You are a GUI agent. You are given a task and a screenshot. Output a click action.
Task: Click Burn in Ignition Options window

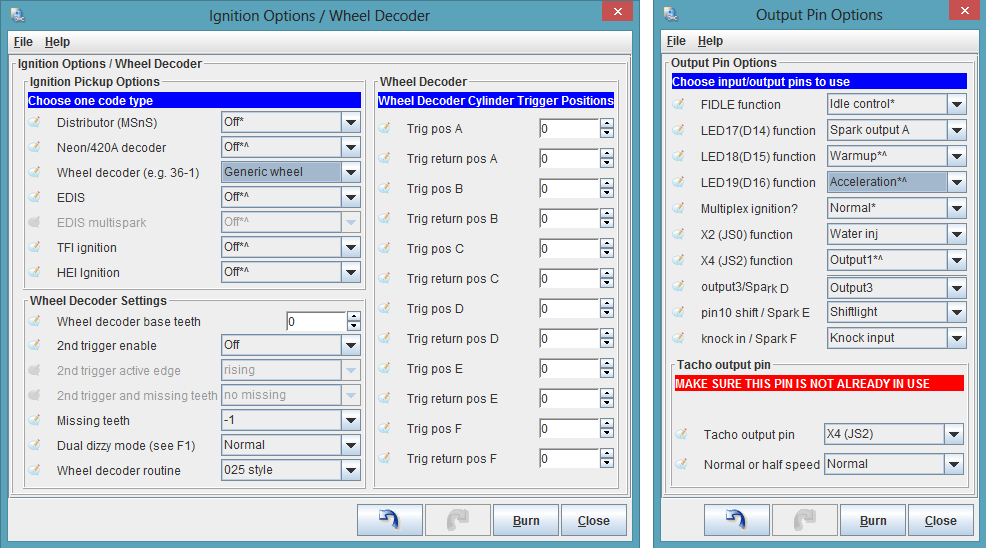(526, 520)
